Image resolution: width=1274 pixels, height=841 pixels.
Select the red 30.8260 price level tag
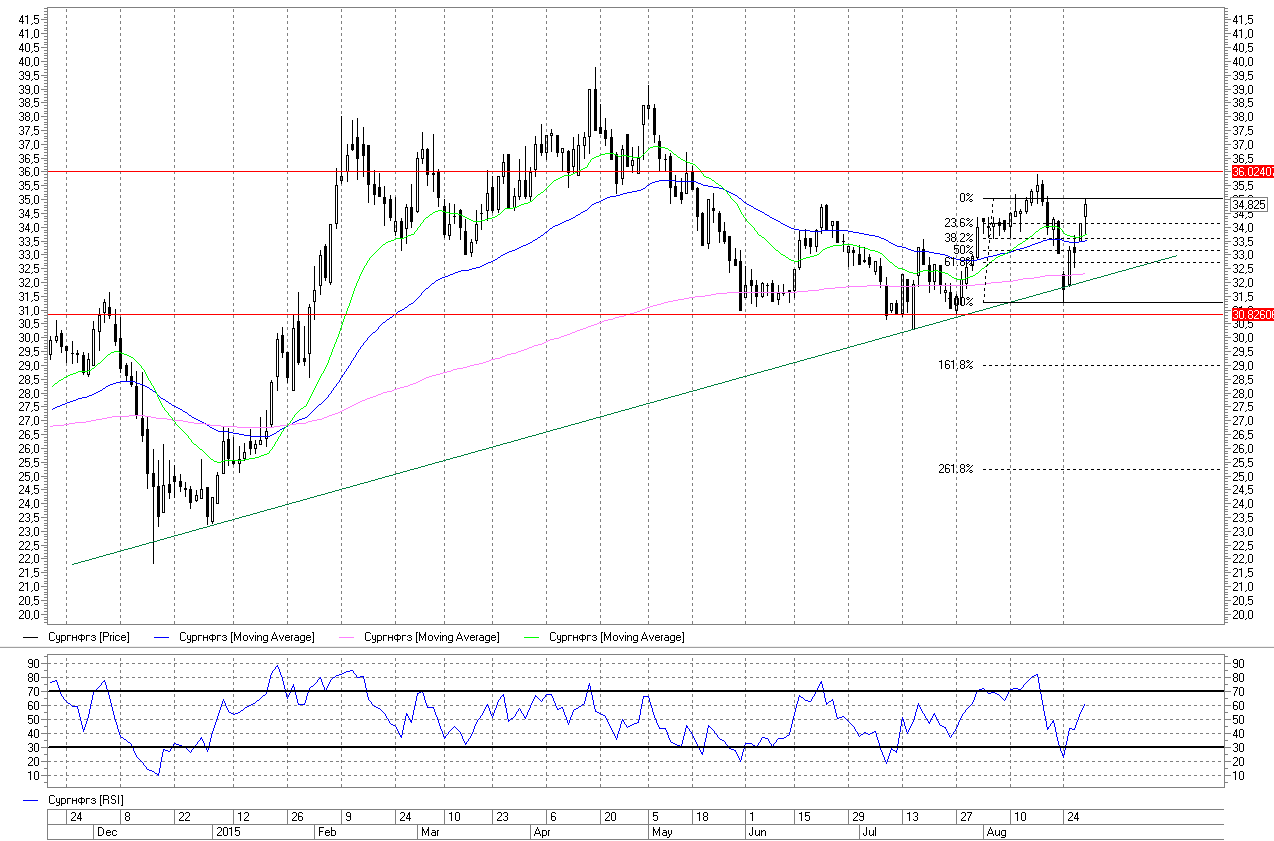coord(1250,315)
